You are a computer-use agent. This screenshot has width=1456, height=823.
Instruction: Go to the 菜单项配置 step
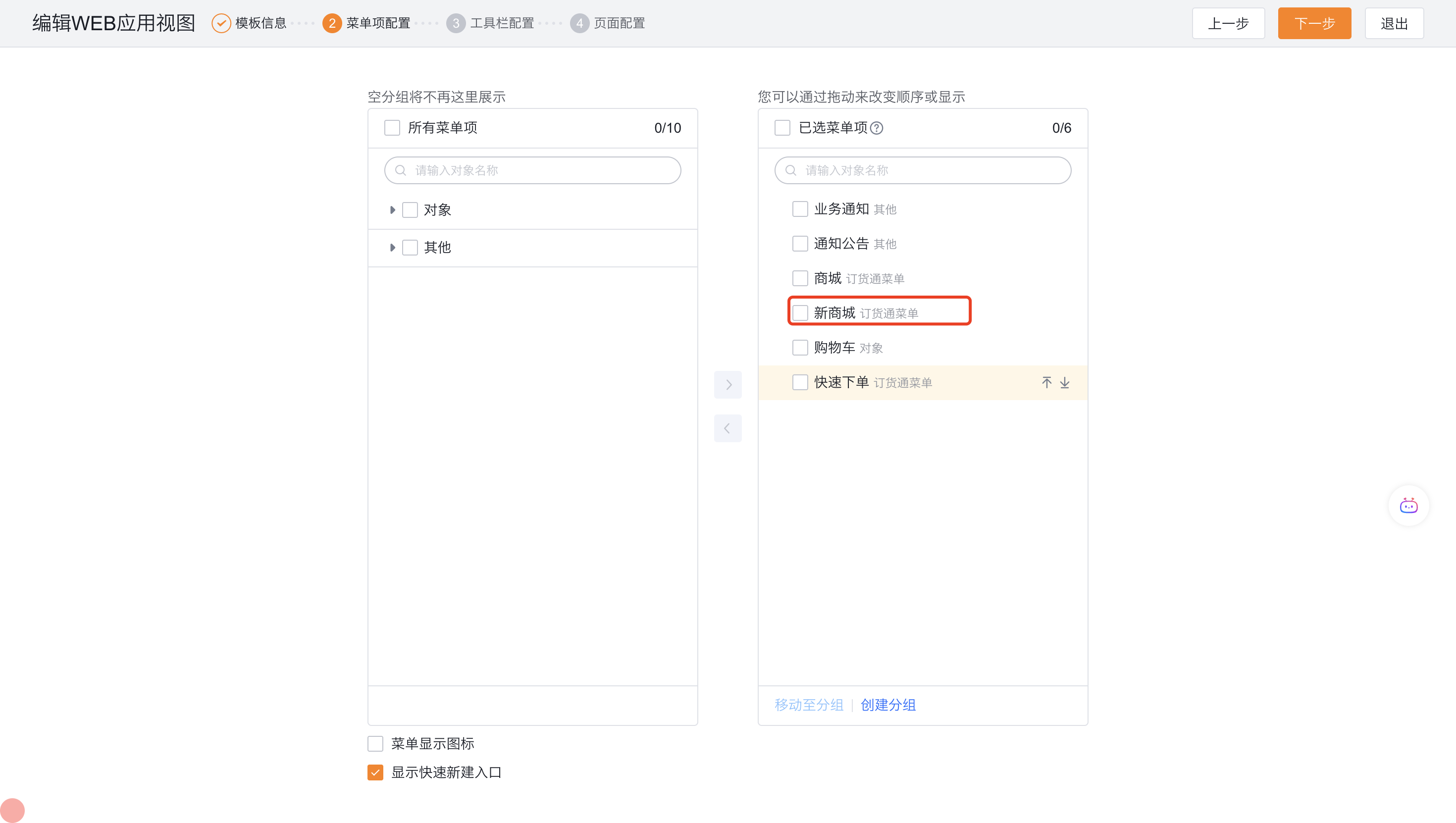coord(378,23)
